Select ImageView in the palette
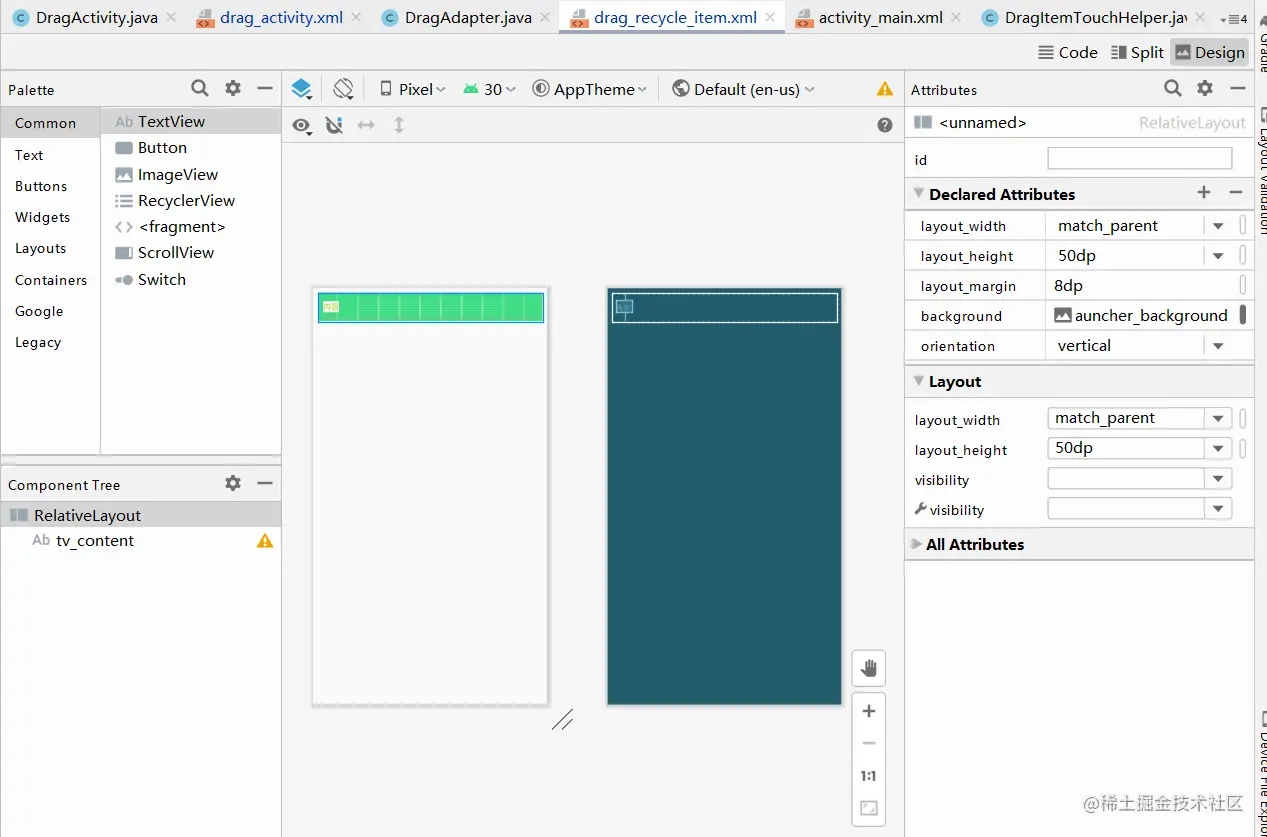 click(x=190, y=174)
